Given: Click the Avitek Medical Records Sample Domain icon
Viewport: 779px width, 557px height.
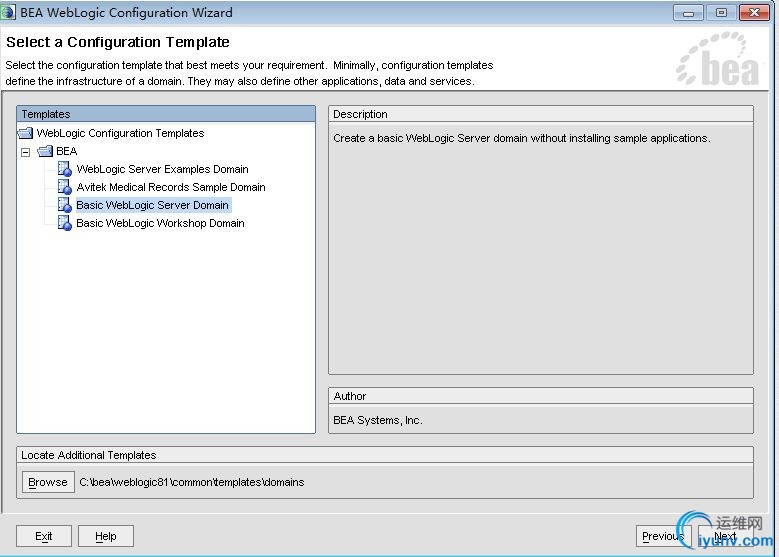Looking at the screenshot, I should tap(65, 187).
